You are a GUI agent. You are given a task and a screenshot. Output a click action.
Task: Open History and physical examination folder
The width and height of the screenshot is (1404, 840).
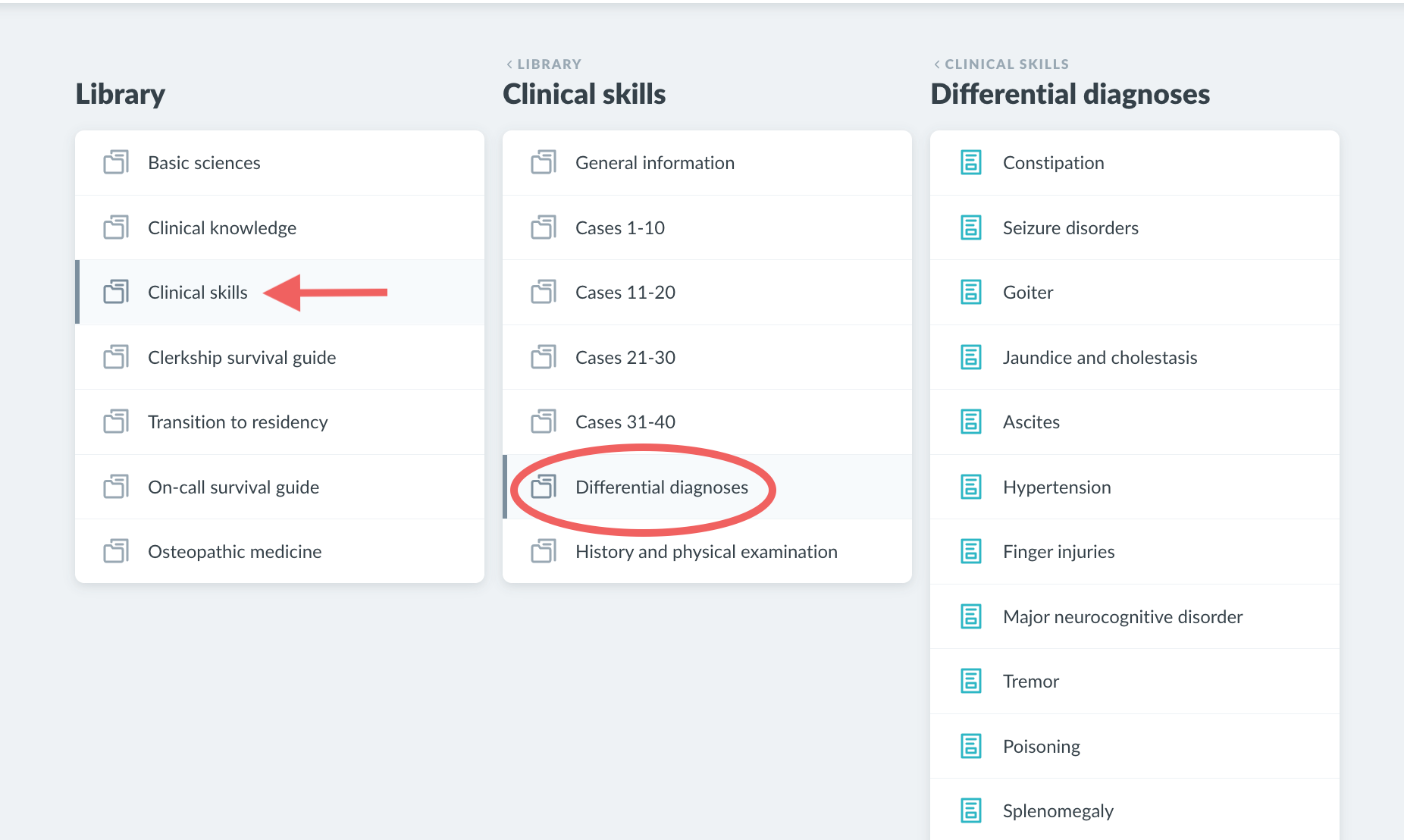point(707,551)
